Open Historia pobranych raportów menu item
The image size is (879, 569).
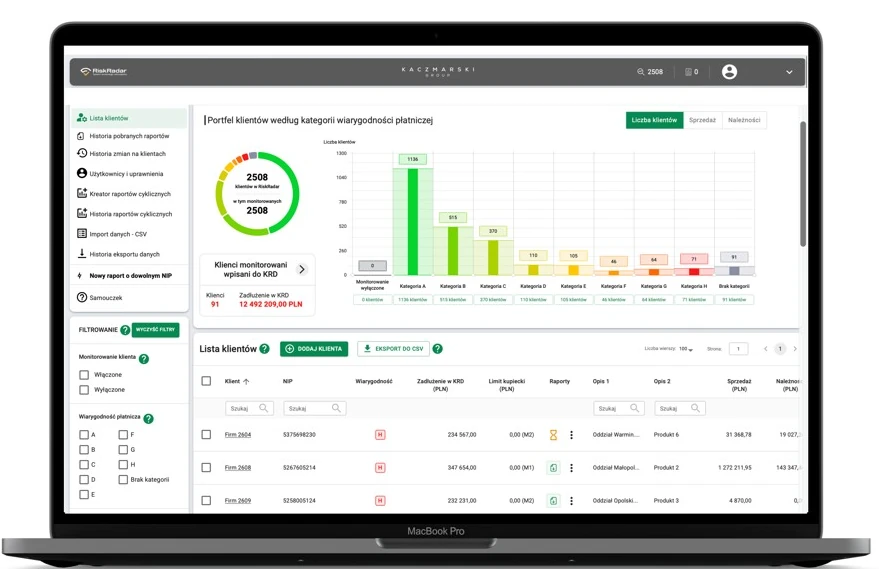(129, 136)
